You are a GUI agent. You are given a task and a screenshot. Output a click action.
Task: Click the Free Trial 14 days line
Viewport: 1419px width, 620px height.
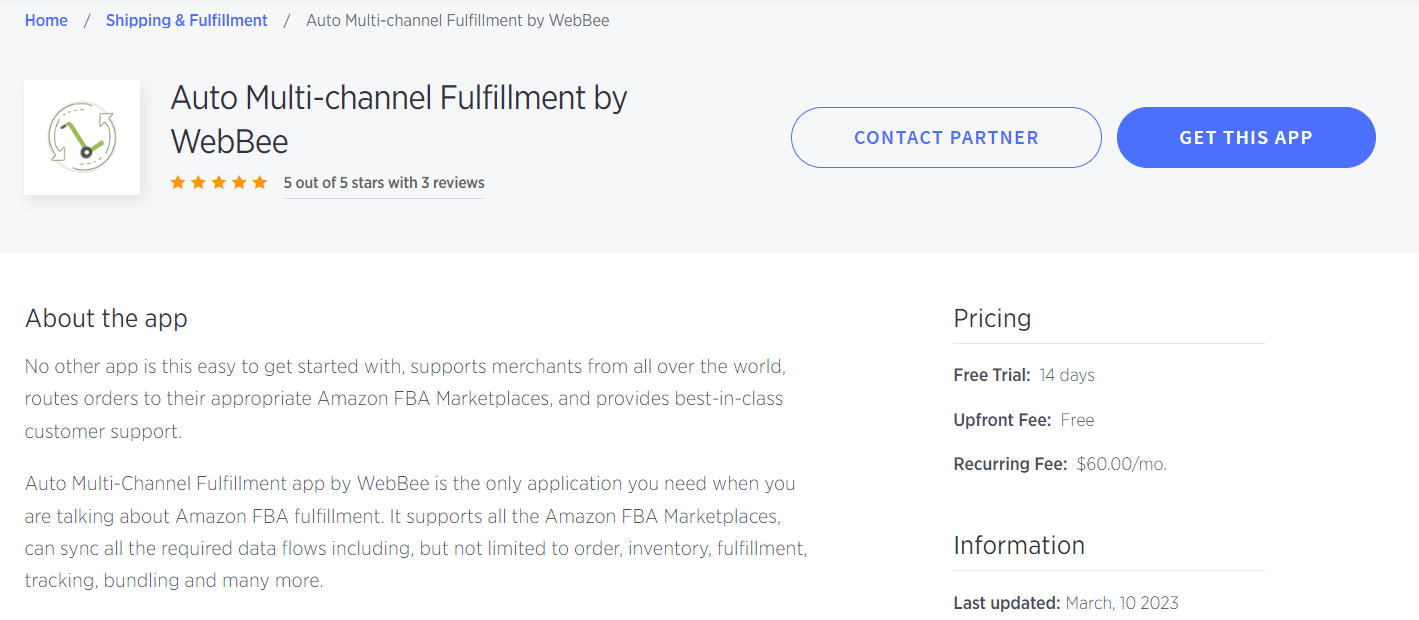(1024, 375)
